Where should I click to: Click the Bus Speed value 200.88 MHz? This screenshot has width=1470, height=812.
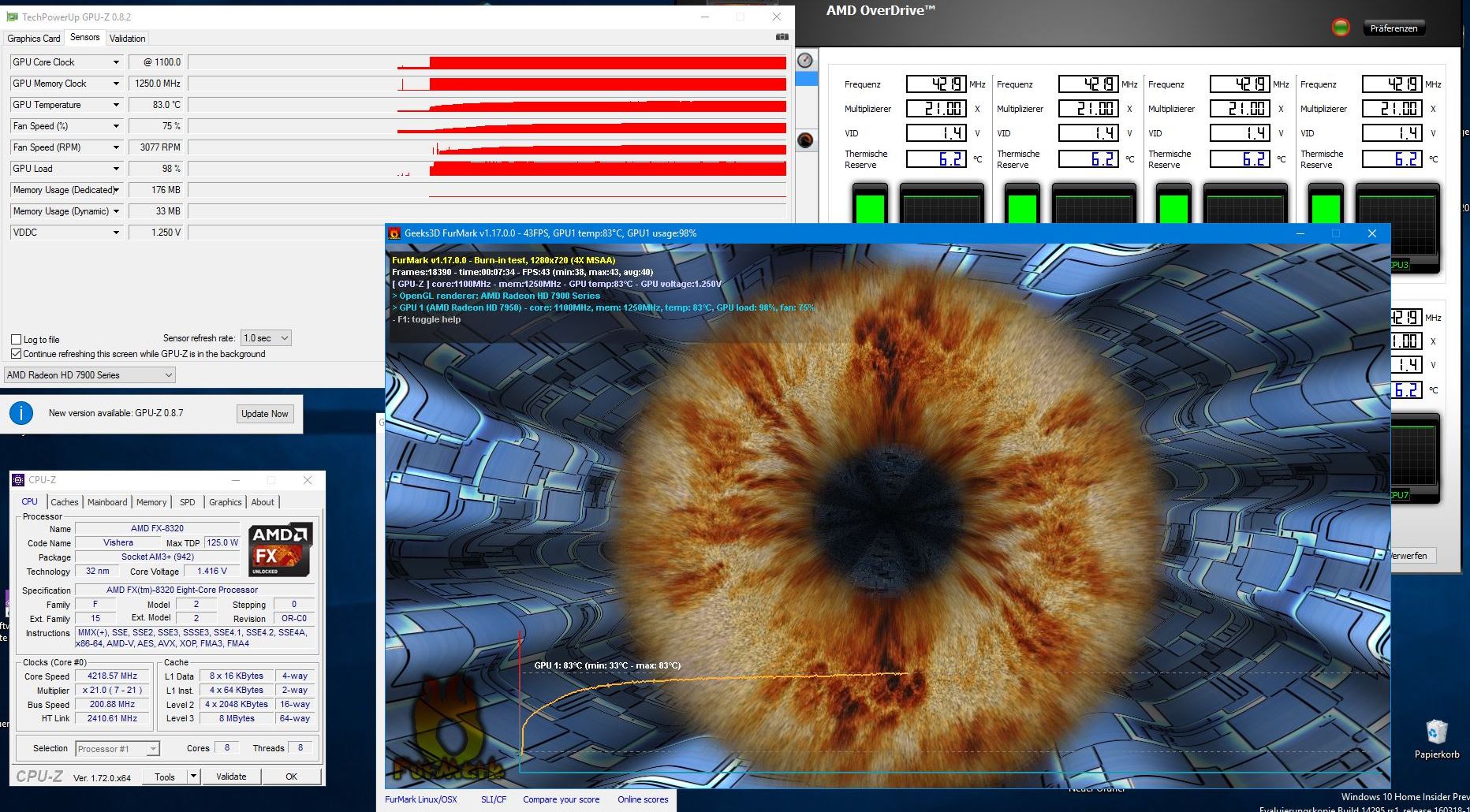(x=113, y=705)
